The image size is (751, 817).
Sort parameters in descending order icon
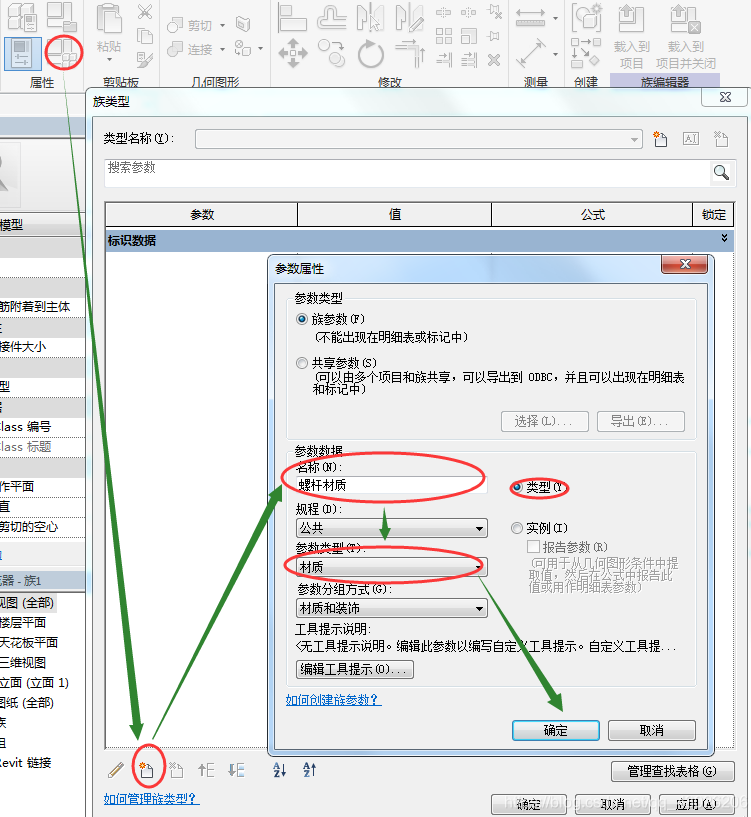tap(310, 770)
